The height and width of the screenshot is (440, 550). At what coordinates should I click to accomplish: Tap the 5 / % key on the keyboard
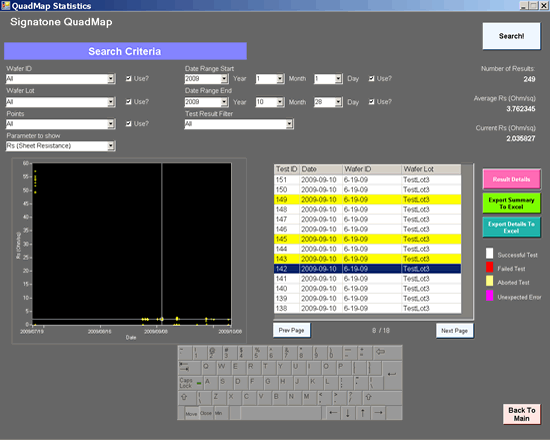point(259,352)
